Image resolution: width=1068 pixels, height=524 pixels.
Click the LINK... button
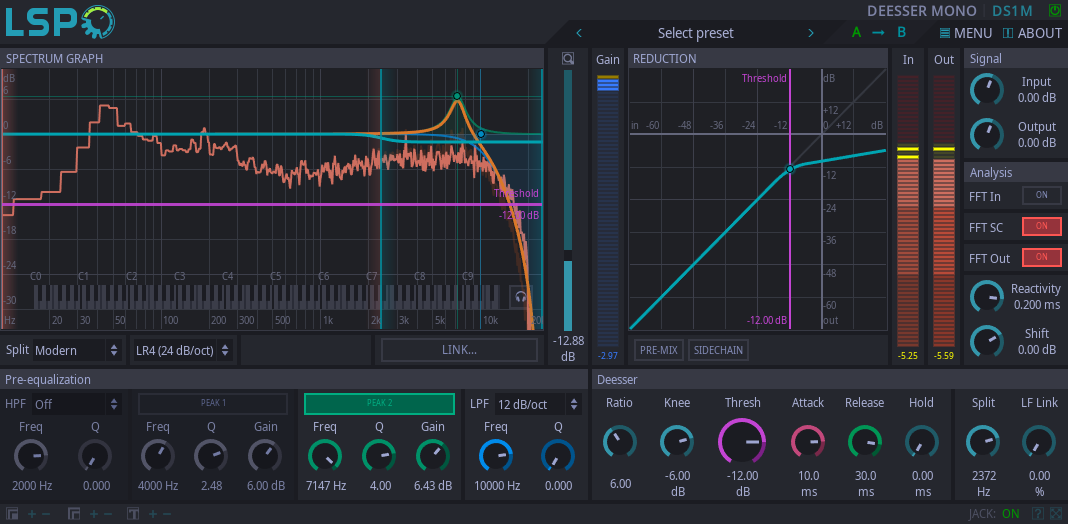(459, 350)
